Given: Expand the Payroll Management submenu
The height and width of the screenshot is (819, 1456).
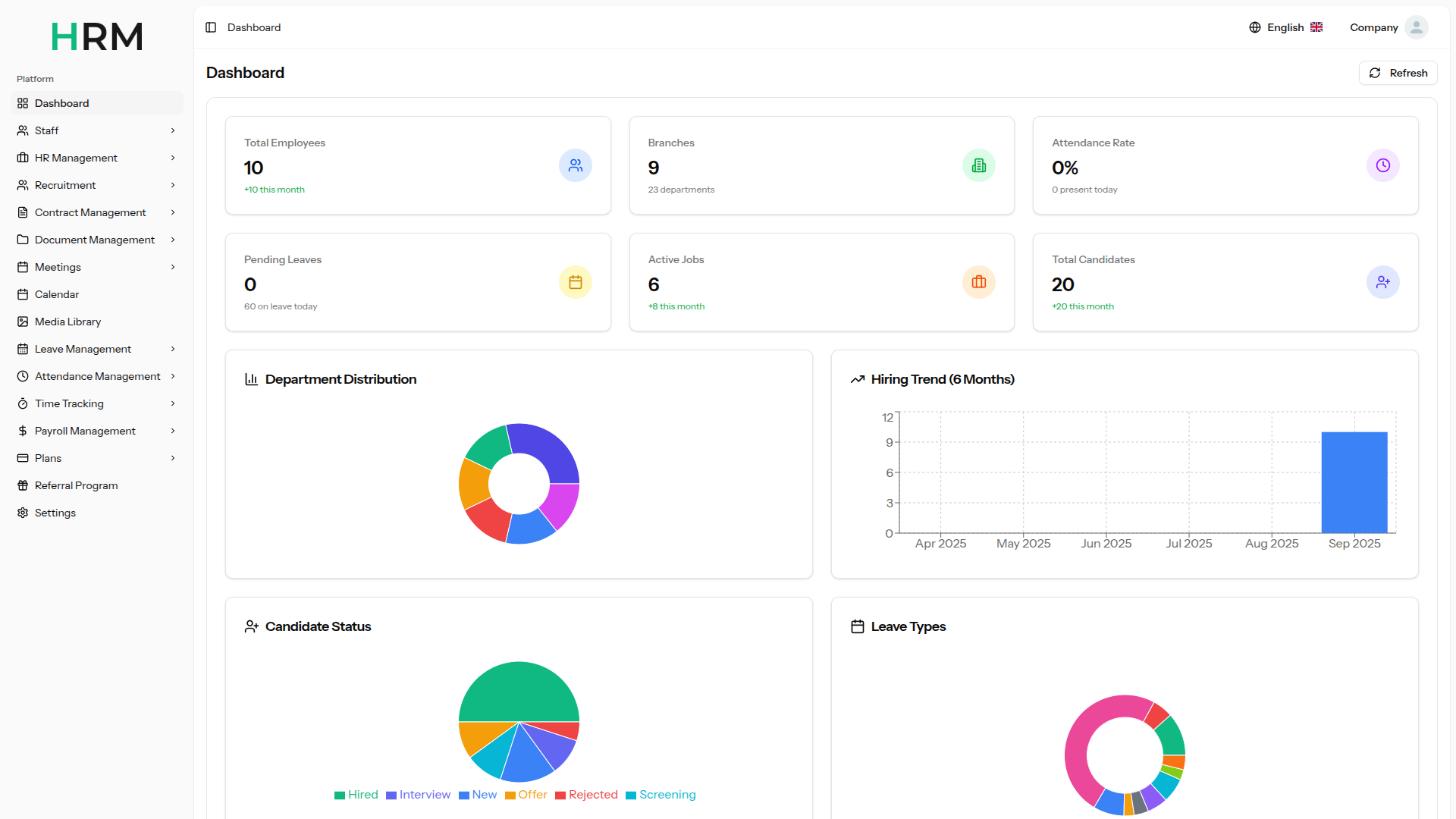Looking at the screenshot, I should pyautogui.click(x=97, y=431).
